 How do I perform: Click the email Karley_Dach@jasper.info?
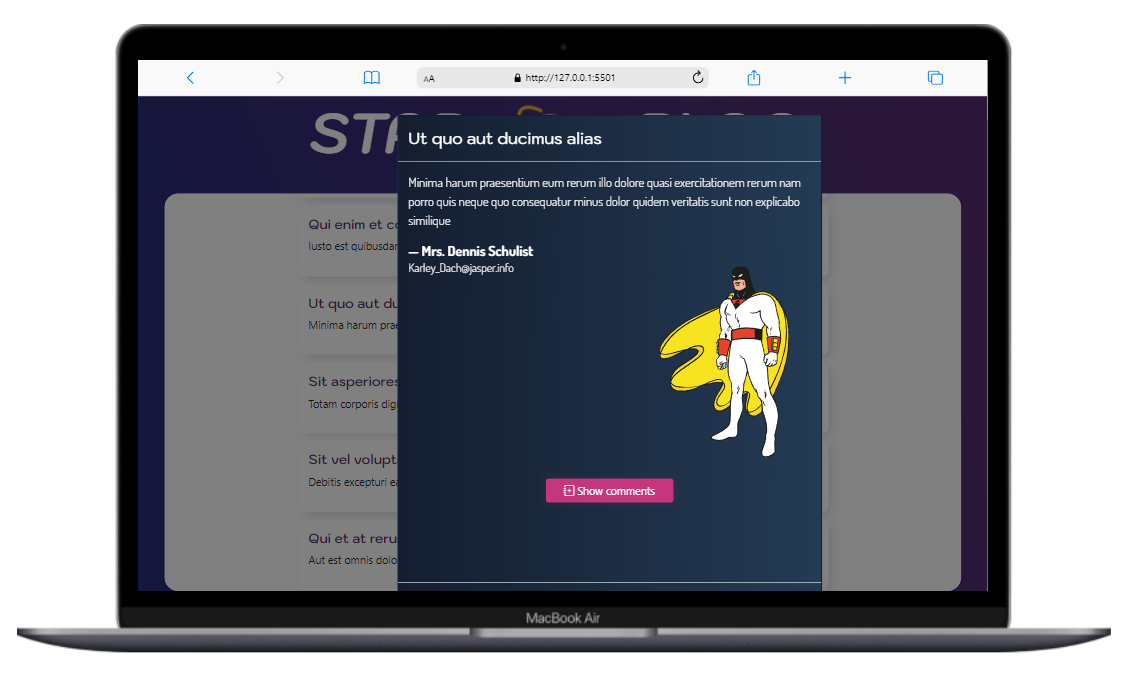click(461, 268)
